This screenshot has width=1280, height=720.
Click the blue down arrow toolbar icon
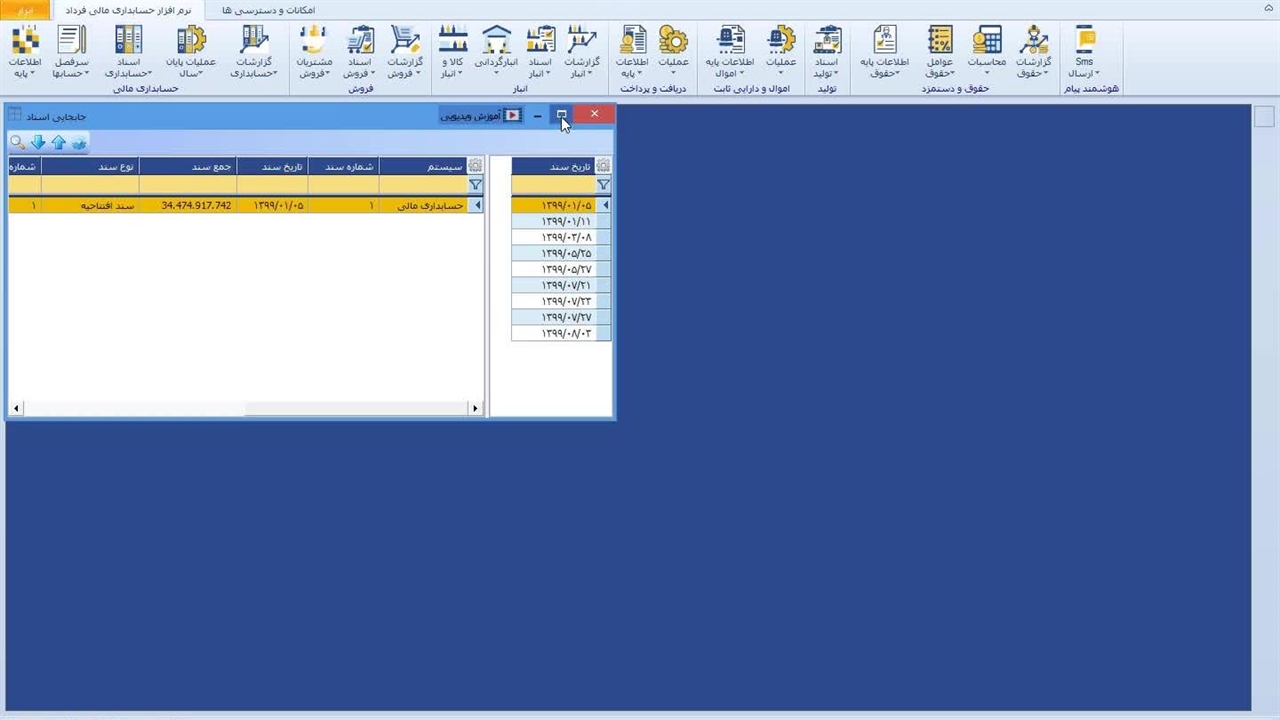[38, 143]
